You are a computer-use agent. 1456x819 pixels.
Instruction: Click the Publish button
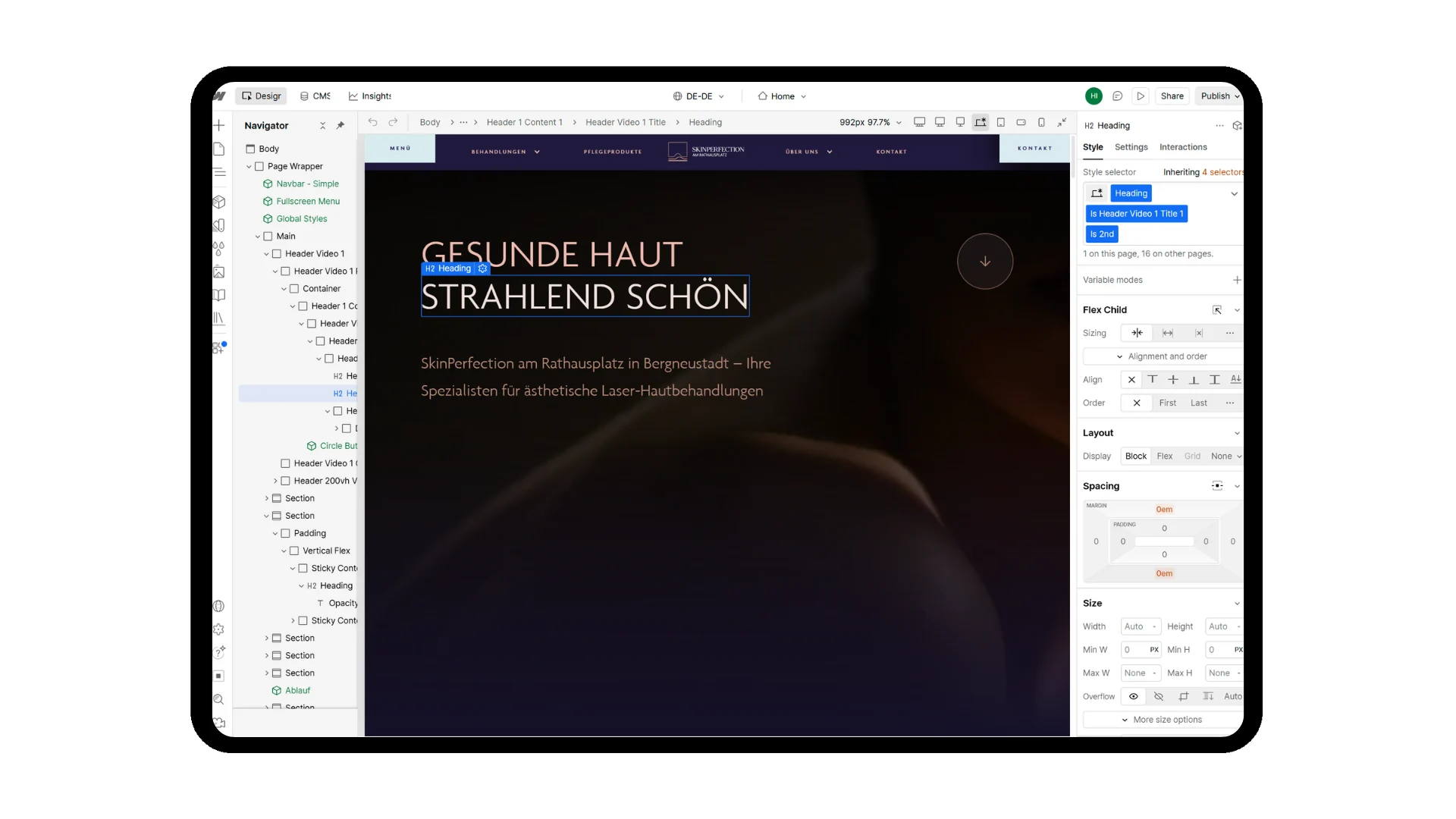(1219, 96)
